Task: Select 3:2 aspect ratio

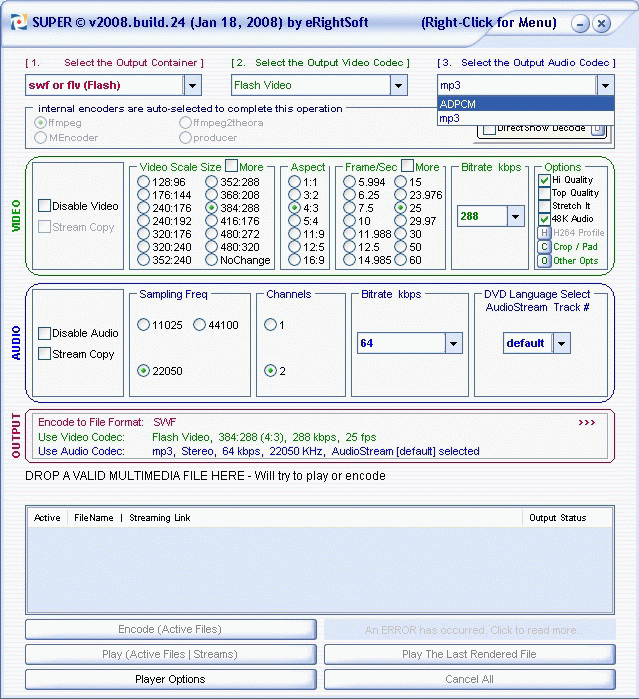Action: click(x=294, y=195)
